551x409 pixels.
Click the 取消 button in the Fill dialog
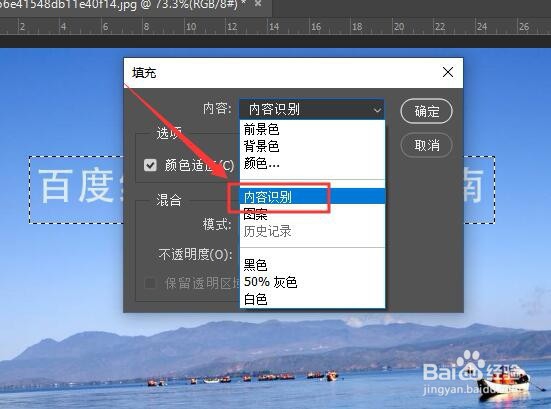pyautogui.click(x=426, y=145)
